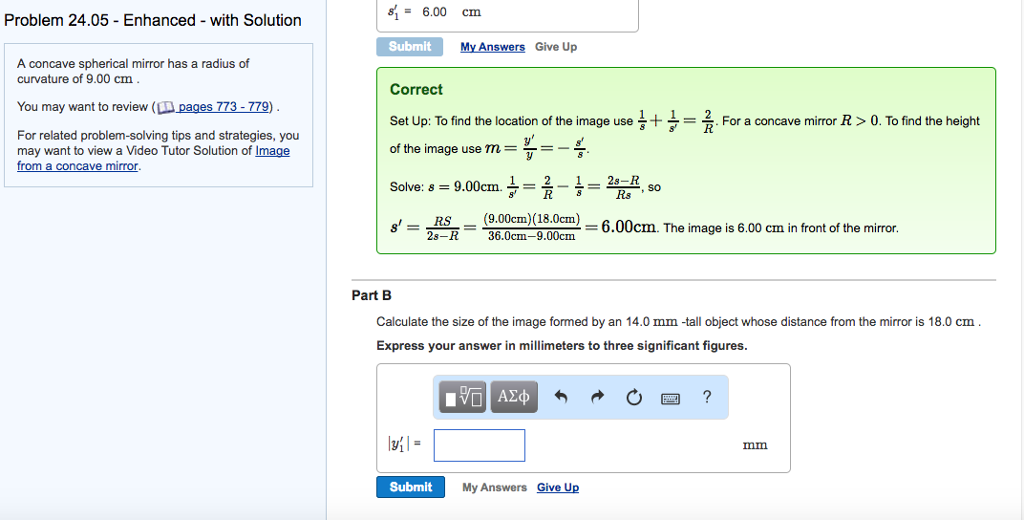The width and height of the screenshot is (1024, 520).
Task: Open the keyboard shortcuts icon
Action: tap(670, 398)
